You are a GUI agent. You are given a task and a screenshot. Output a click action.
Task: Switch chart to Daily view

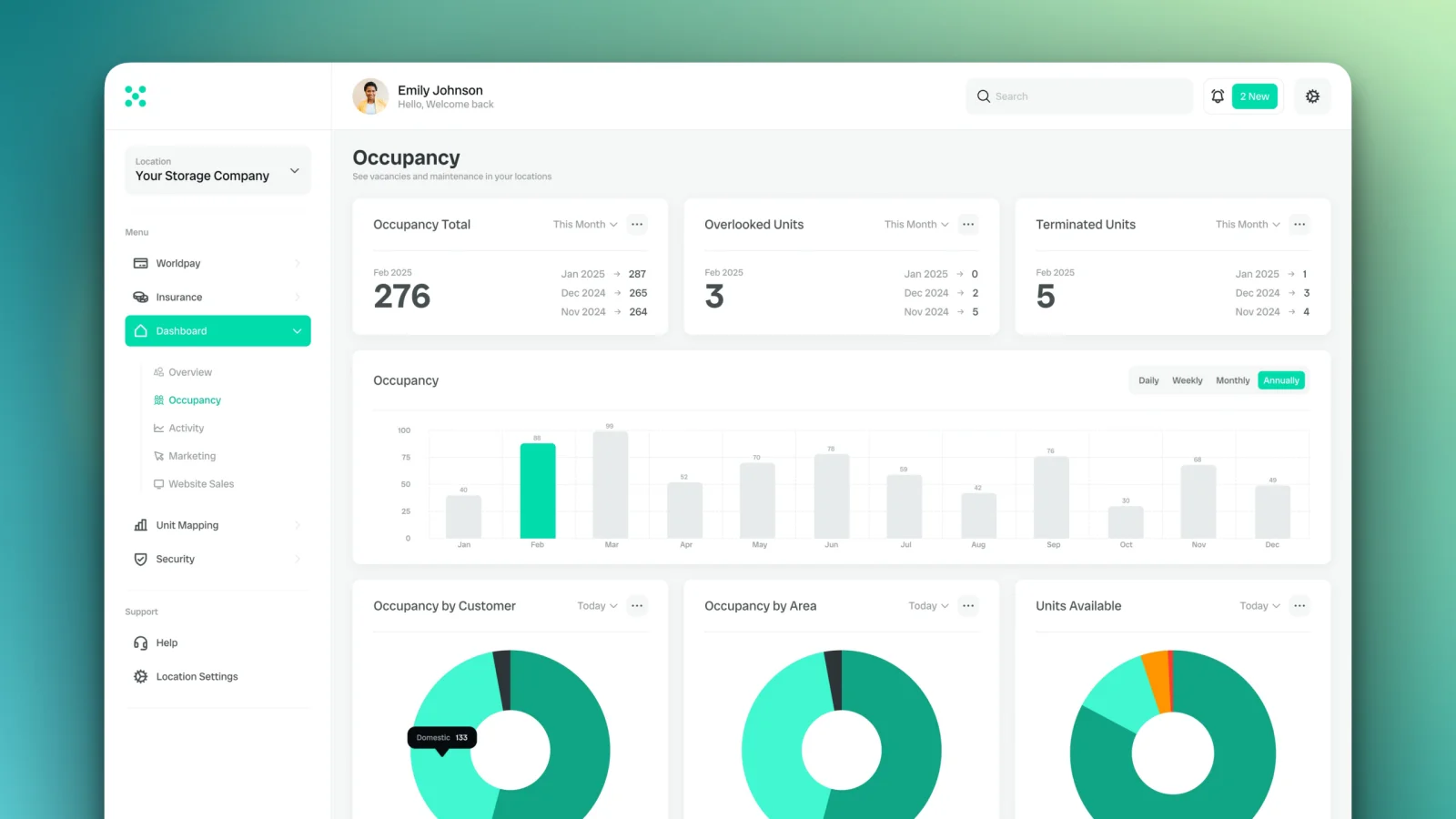tap(1148, 380)
